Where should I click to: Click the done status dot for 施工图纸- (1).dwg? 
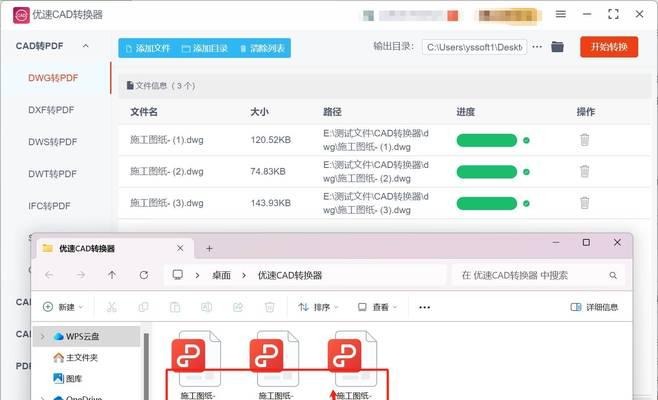pyautogui.click(x=526, y=140)
